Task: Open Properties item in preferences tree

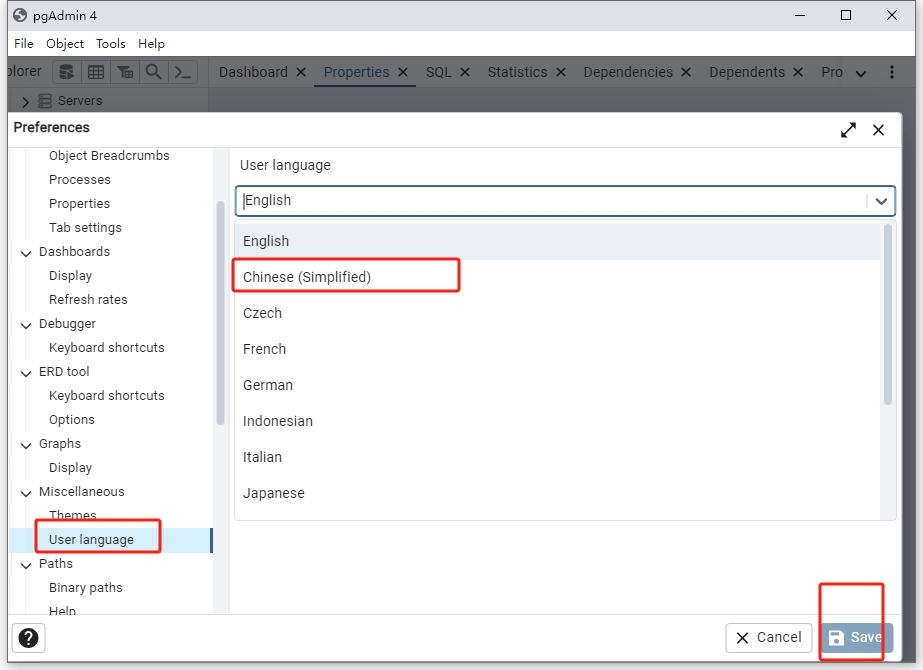Action: (79, 204)
